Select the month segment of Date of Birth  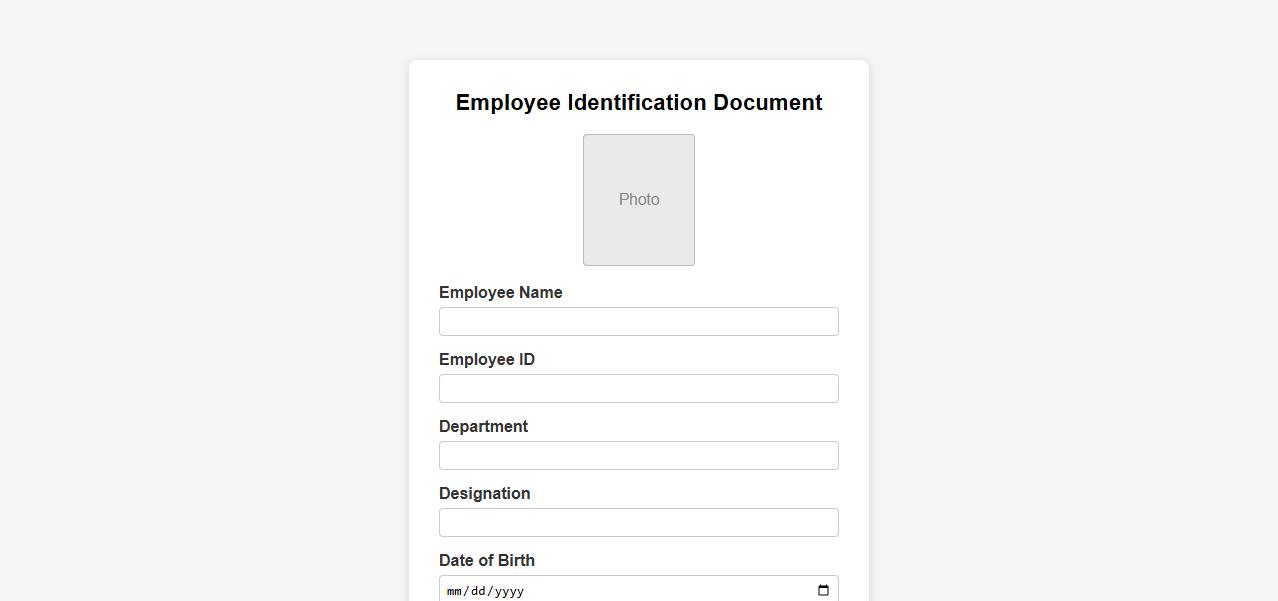point(455,591)
